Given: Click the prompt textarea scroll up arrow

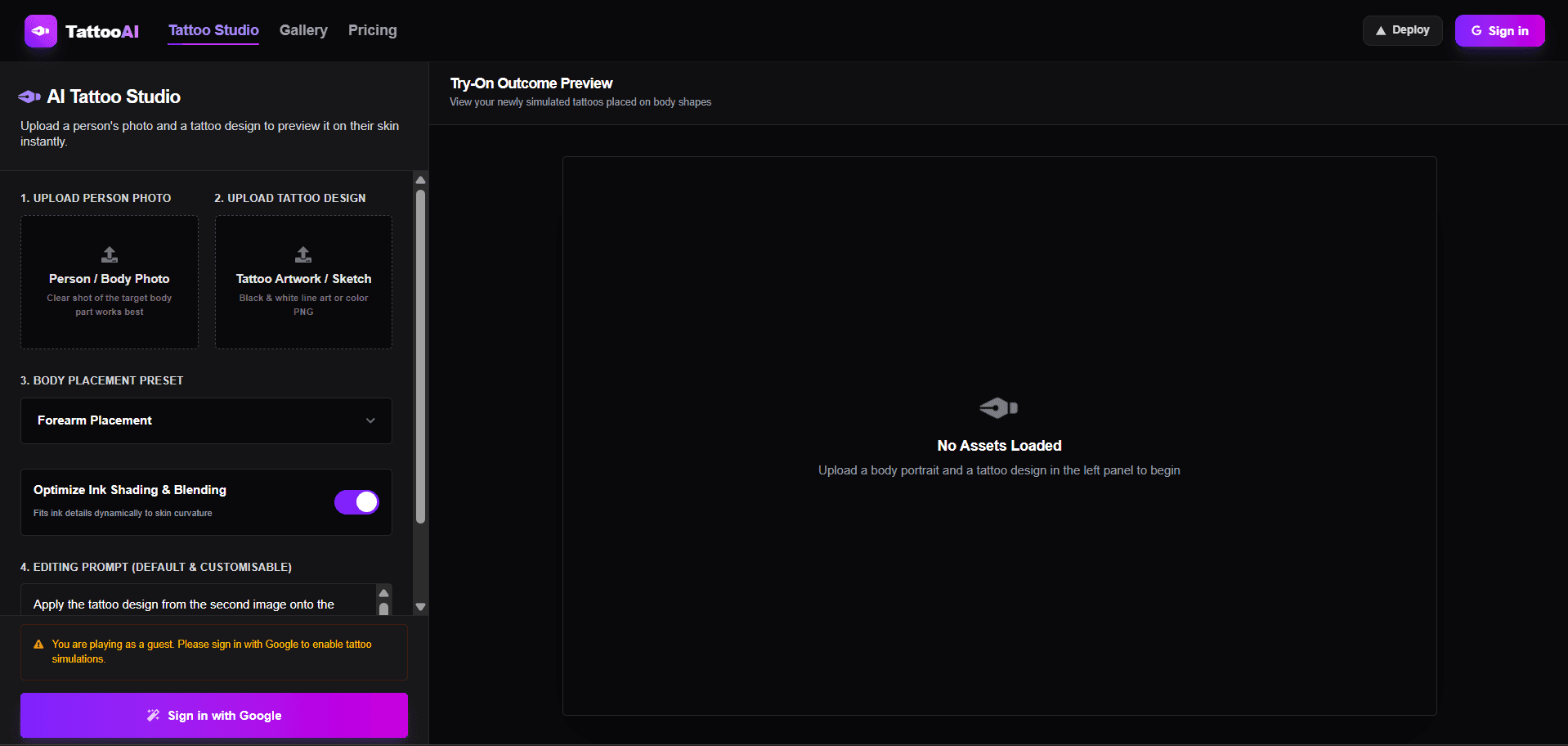Looking at the screenshot, I should click(x=383, y=593).
